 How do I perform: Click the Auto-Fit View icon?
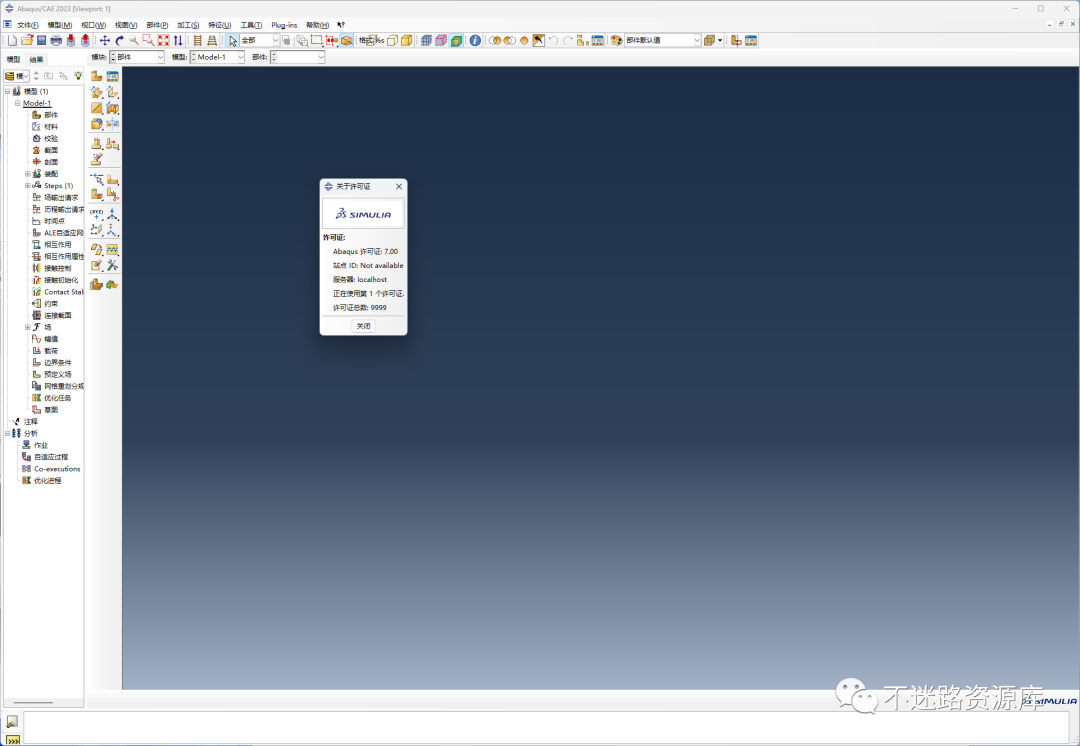point(163,41)
